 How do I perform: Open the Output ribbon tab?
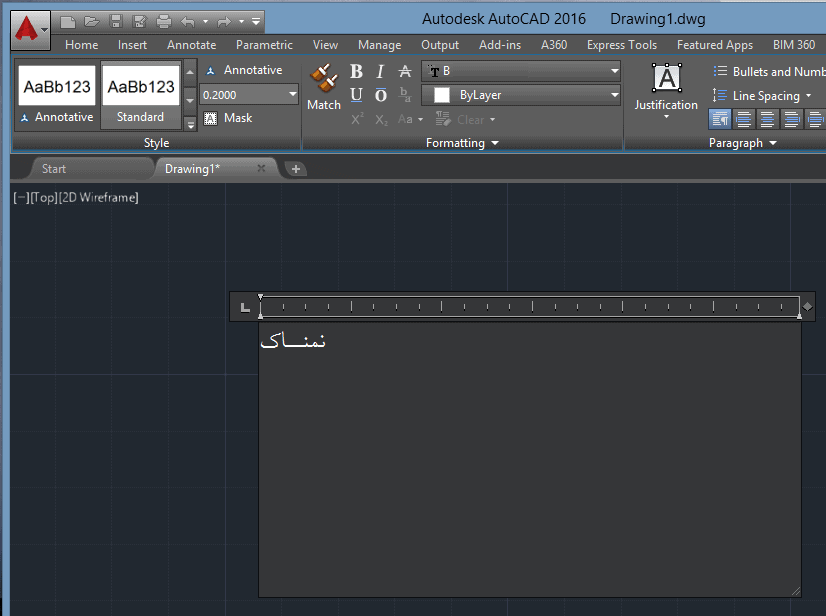click(x=440, y=45)
